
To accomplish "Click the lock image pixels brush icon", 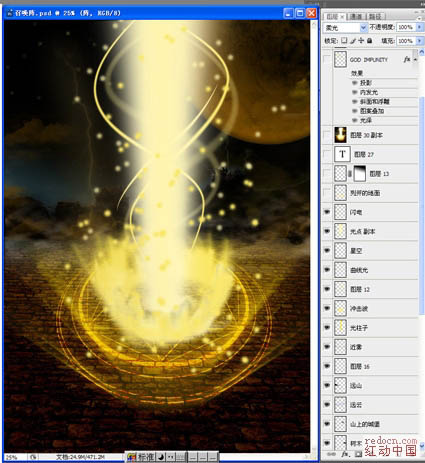I will click(353, 41).
